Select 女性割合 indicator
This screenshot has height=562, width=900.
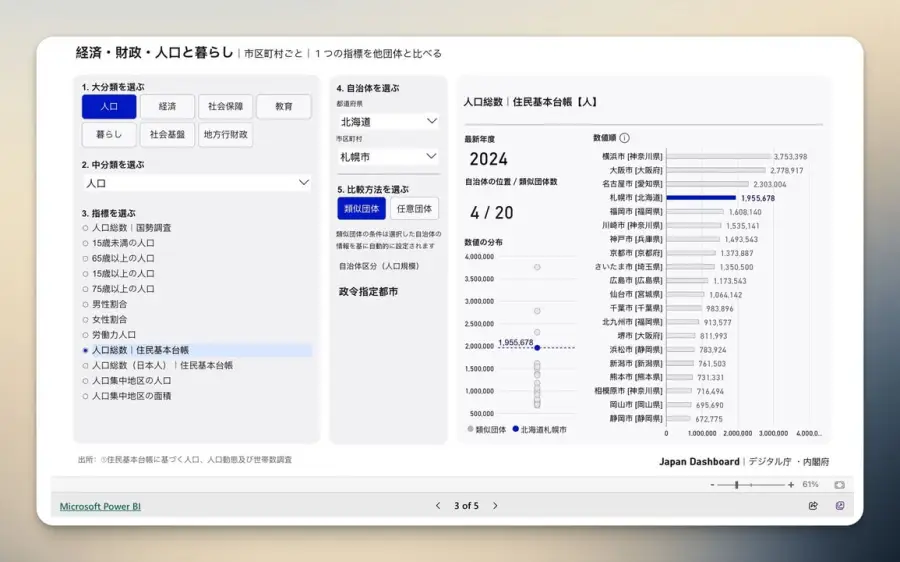click(104, 320)
